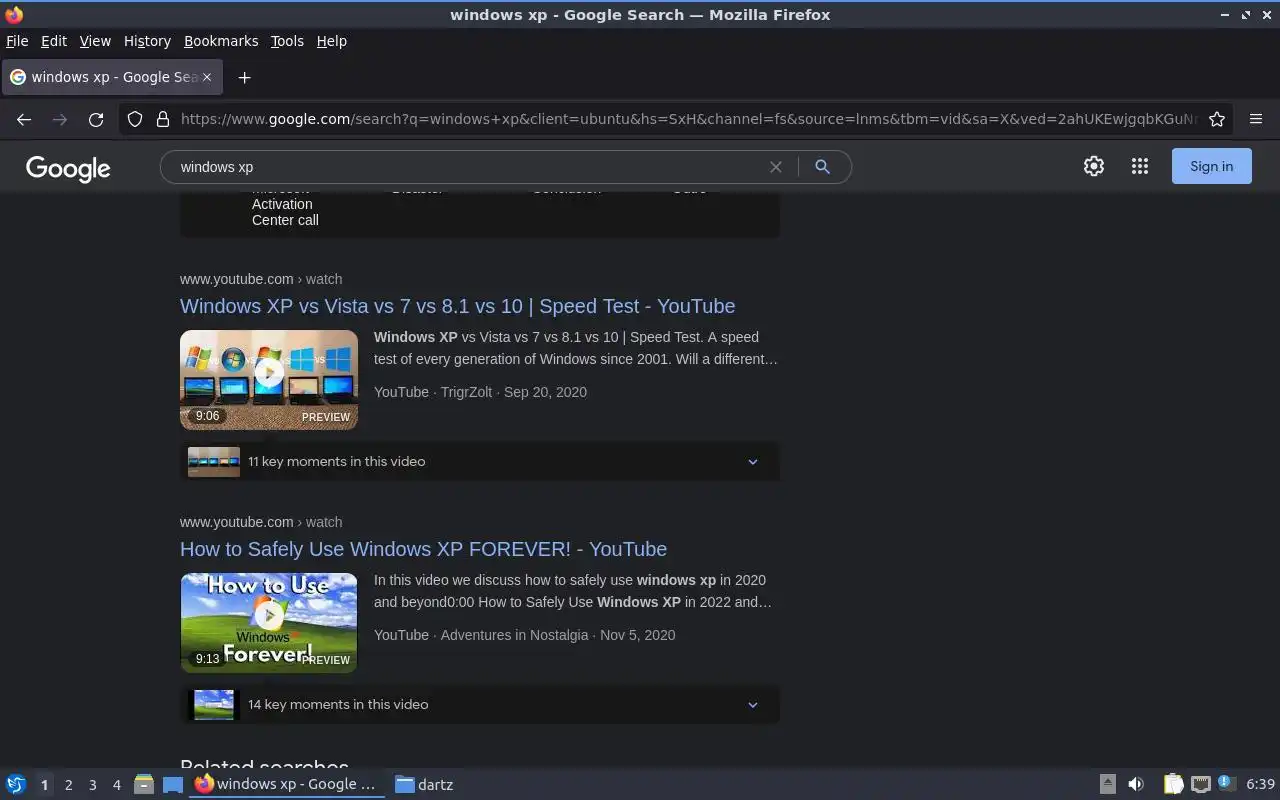Viewport: 1280px width, 800px height.
Task: Switch to workspace 4
Action: tap(116, 785)
